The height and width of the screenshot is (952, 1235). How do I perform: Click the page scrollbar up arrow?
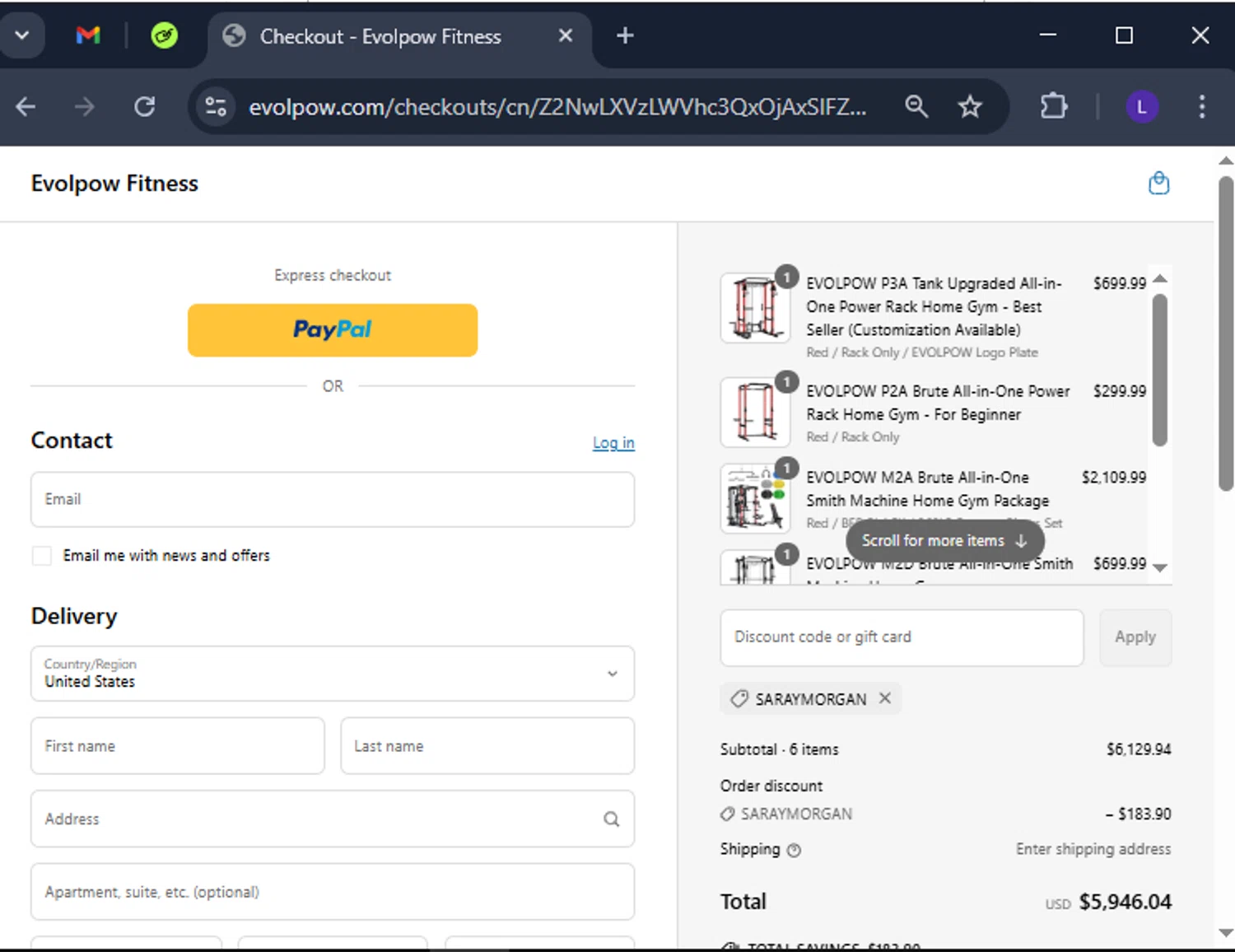point(1226,161)
